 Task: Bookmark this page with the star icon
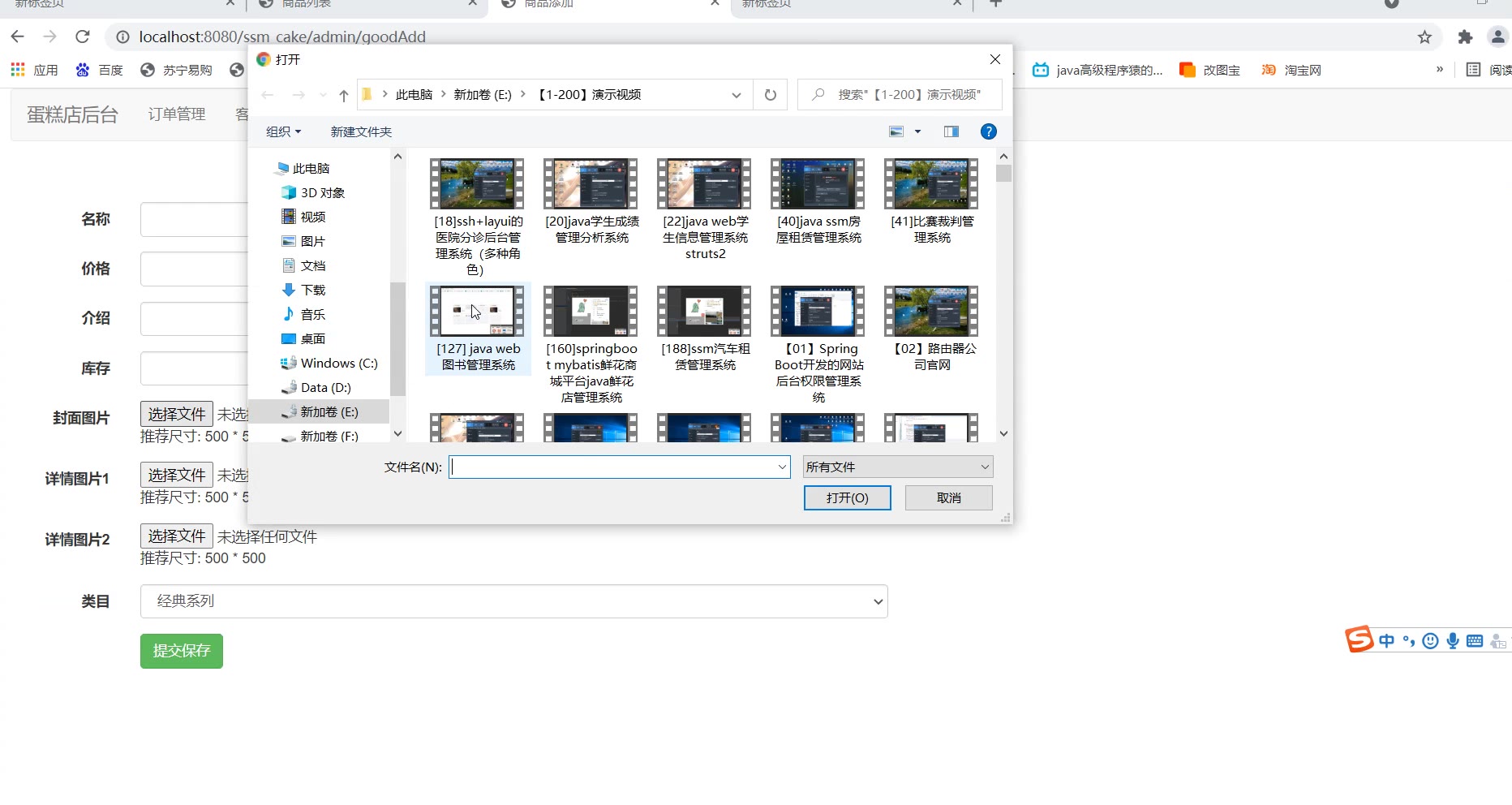pyautogui.click(x=1424, y=37)
